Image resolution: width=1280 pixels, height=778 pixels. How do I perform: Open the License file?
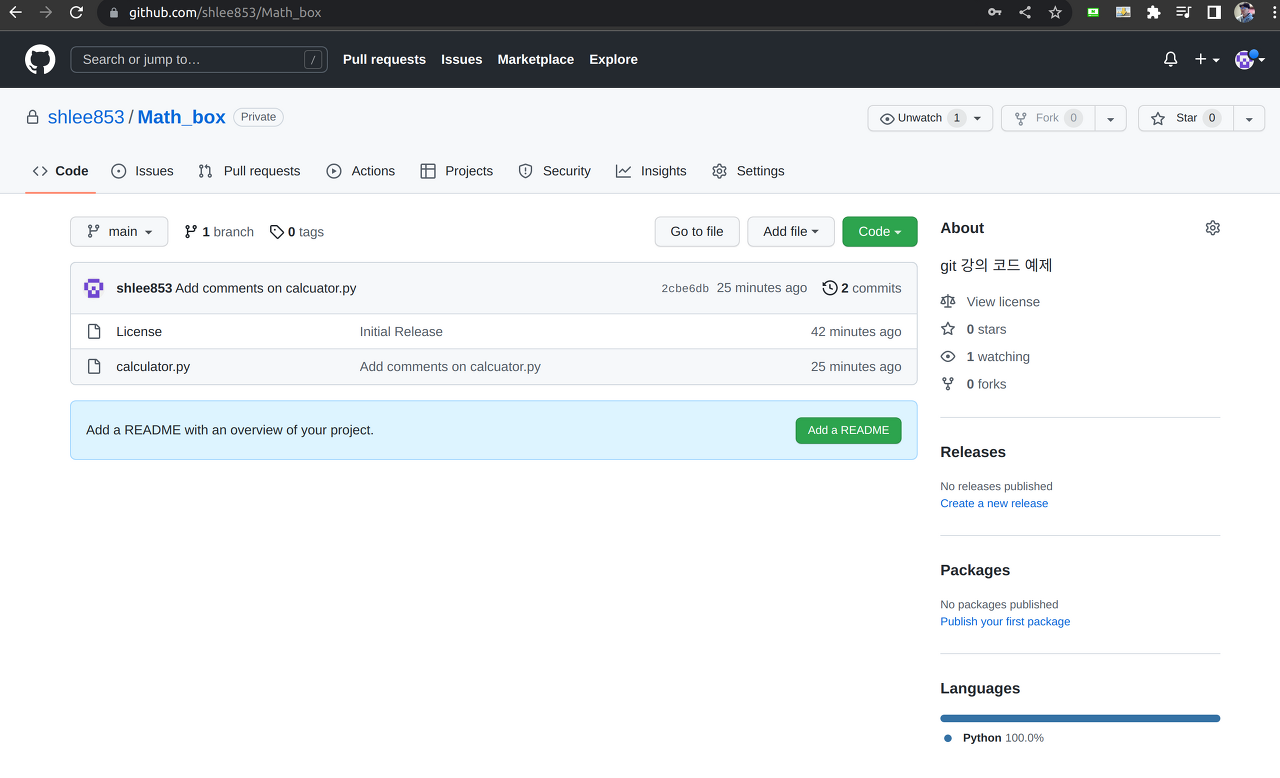139,331
